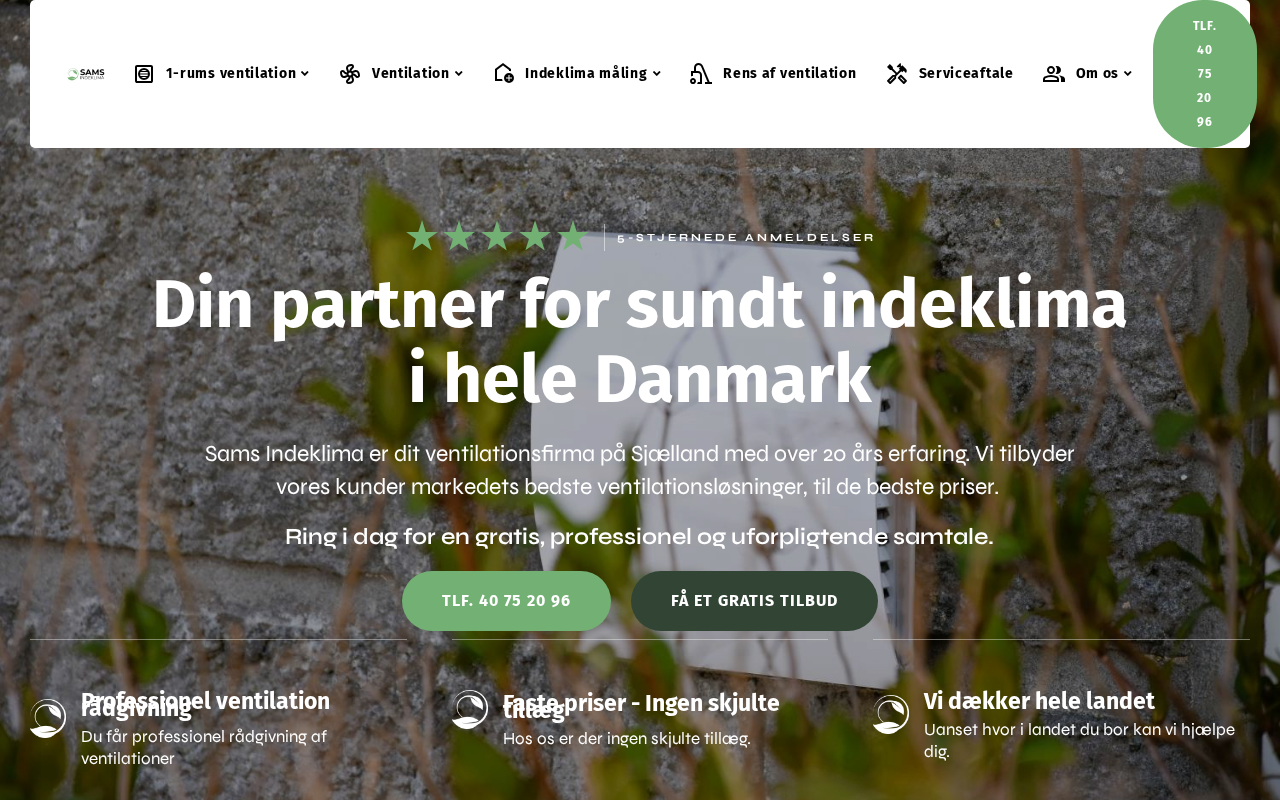Click the house icon beside Indeklima måling

pos(503,74)
